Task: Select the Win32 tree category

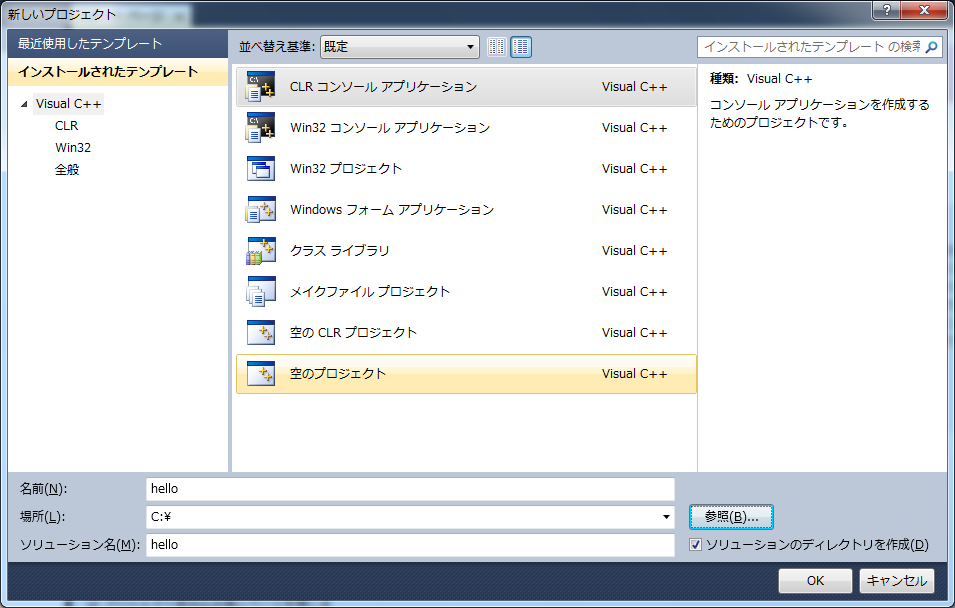Action: coord(72,147)
